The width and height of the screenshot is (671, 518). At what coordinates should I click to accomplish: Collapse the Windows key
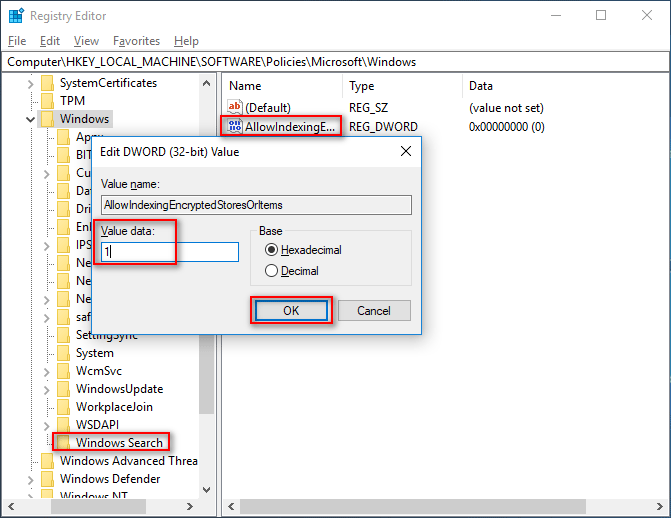[30, 119]
